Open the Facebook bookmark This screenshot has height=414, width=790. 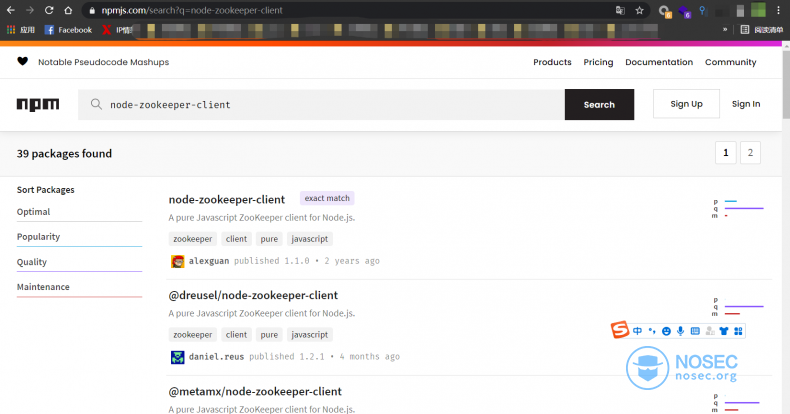tap(68, 30)
